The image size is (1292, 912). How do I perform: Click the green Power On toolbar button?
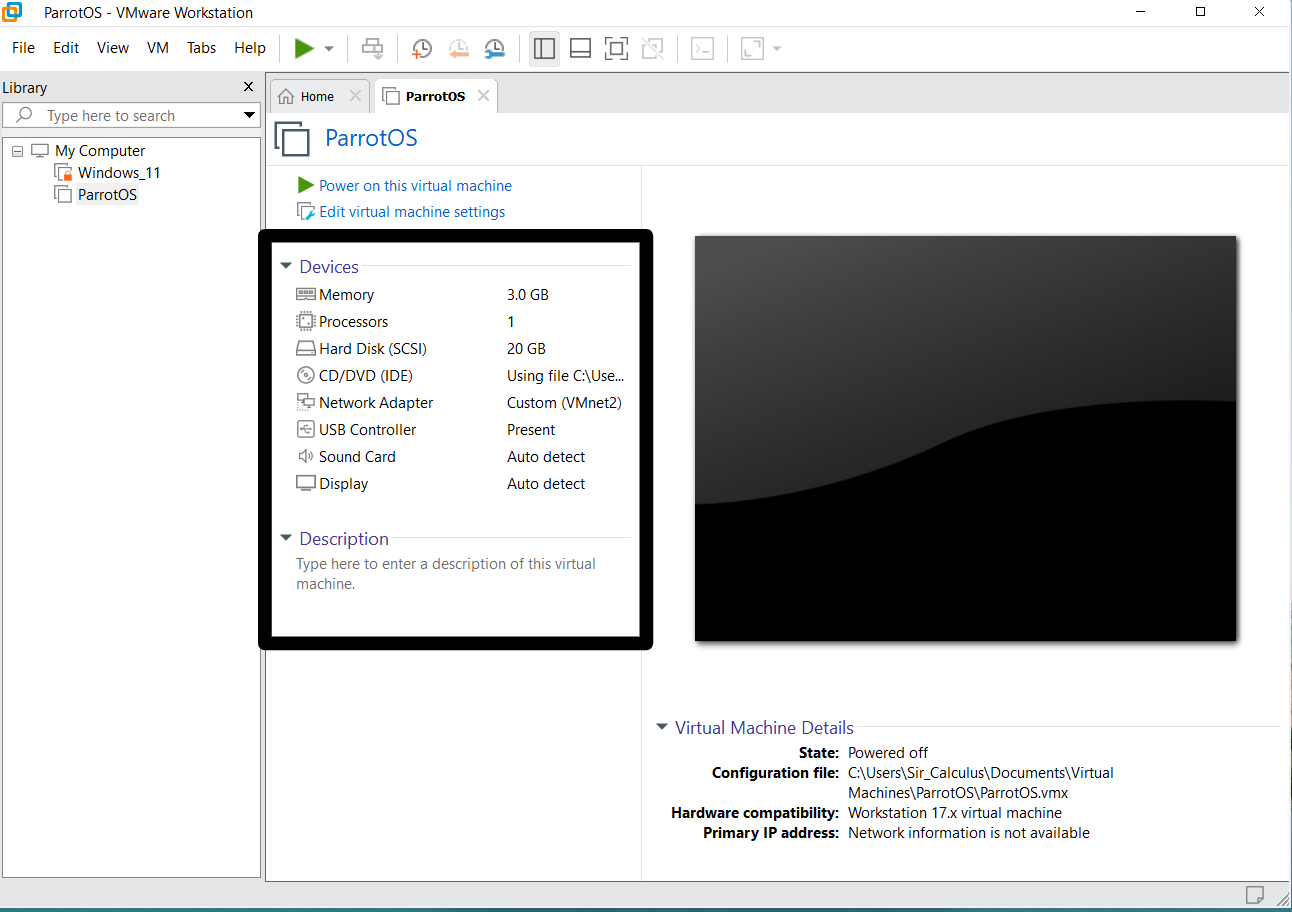[x=304, y=48]
